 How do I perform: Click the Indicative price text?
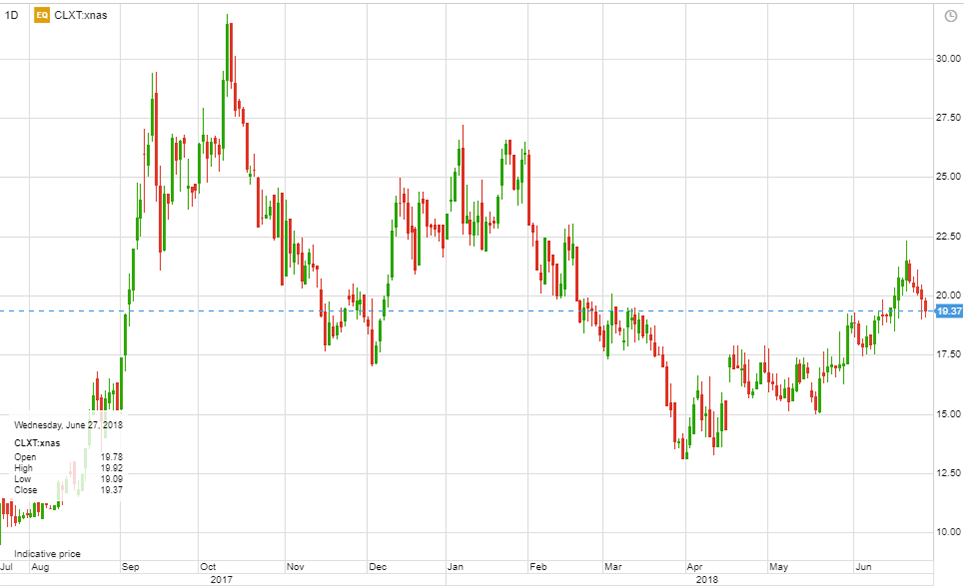pyautogui.click(x=47, y=553)
